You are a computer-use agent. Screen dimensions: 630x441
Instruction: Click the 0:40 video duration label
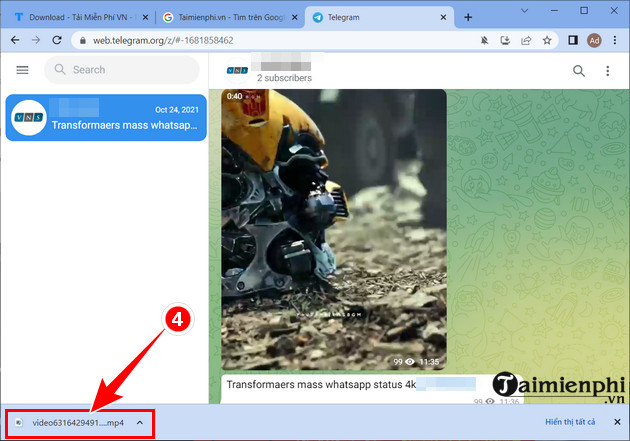[x=234, y=96]
